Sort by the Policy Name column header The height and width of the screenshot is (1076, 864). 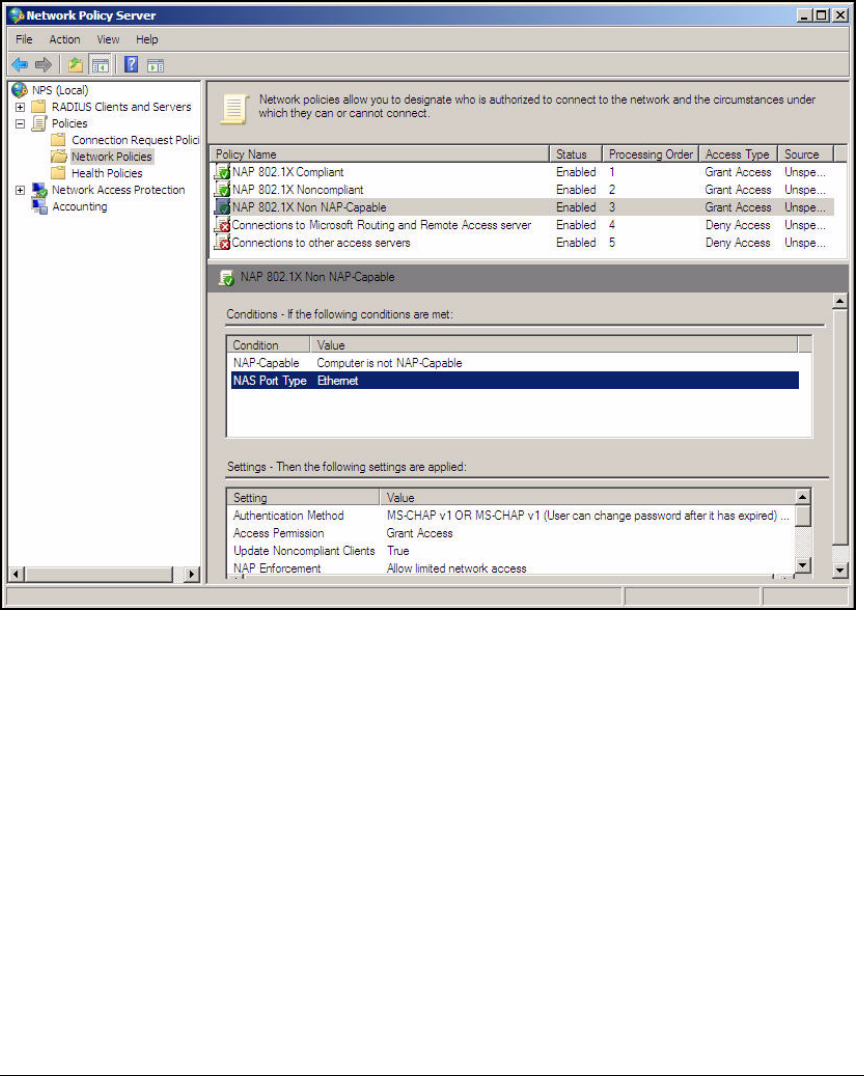pyautogui.click(x=380, y=154)
